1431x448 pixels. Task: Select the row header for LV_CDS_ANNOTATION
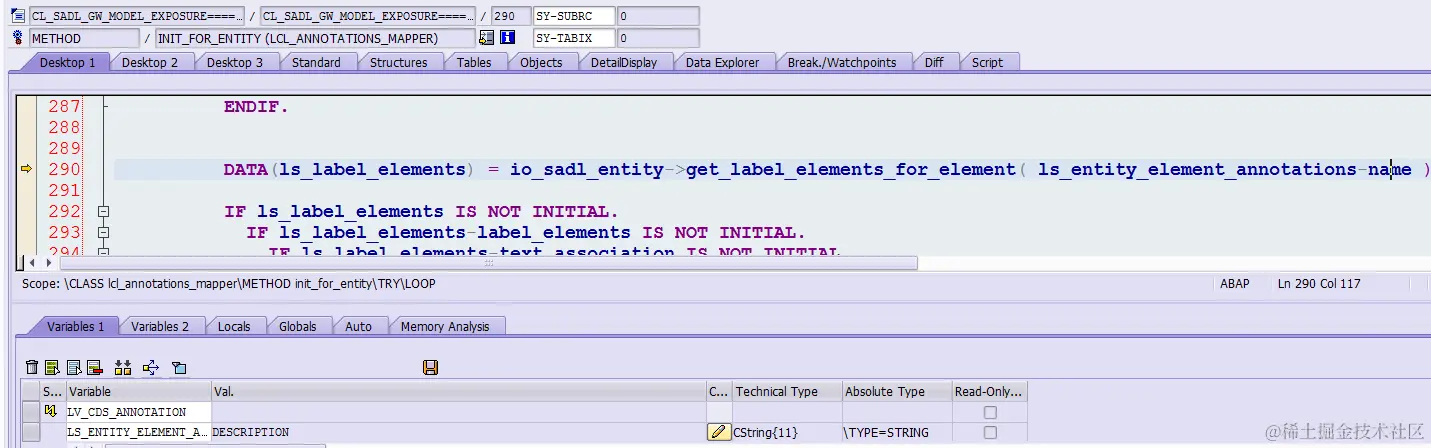[31, 412]
